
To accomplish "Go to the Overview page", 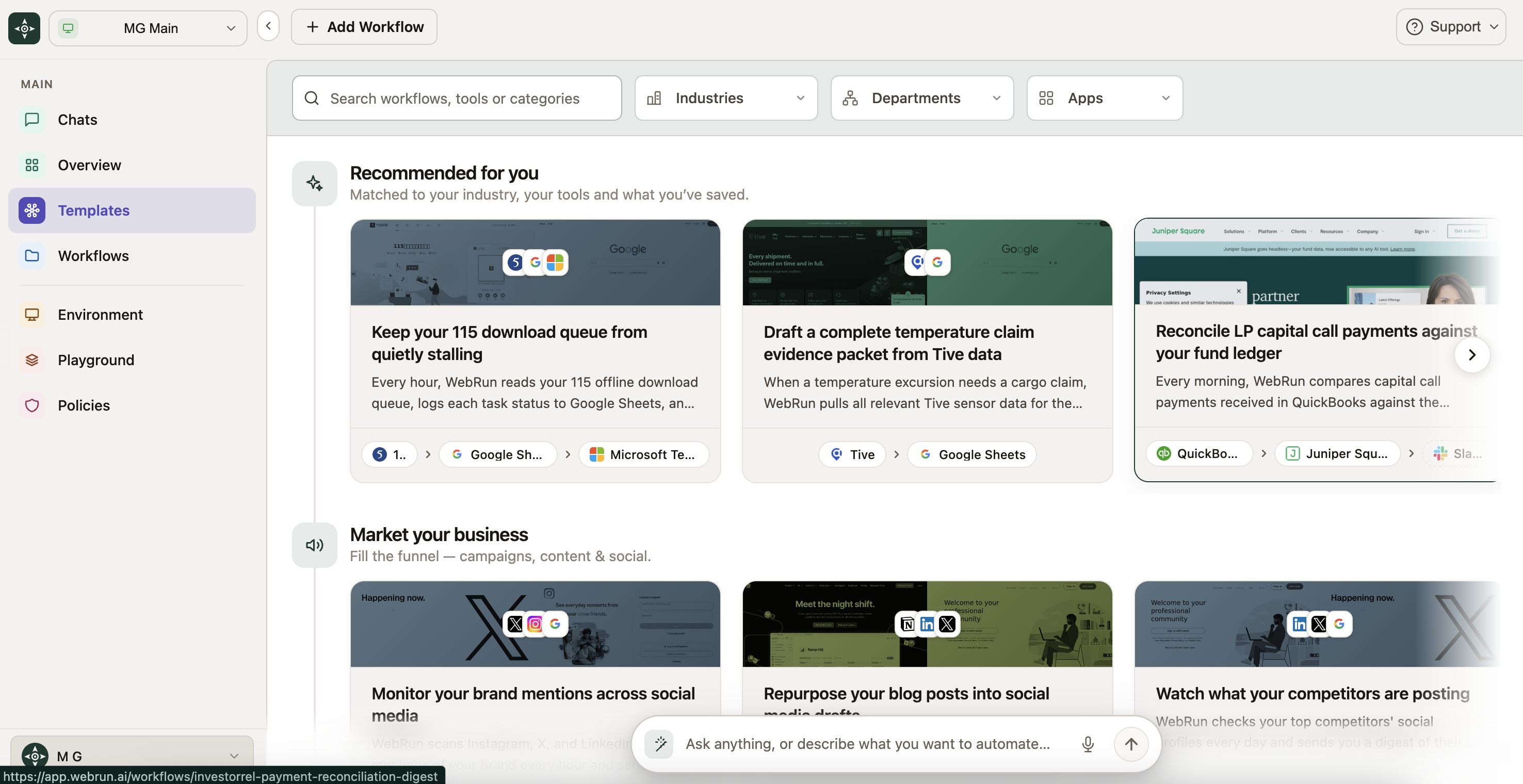I will 132,165.
